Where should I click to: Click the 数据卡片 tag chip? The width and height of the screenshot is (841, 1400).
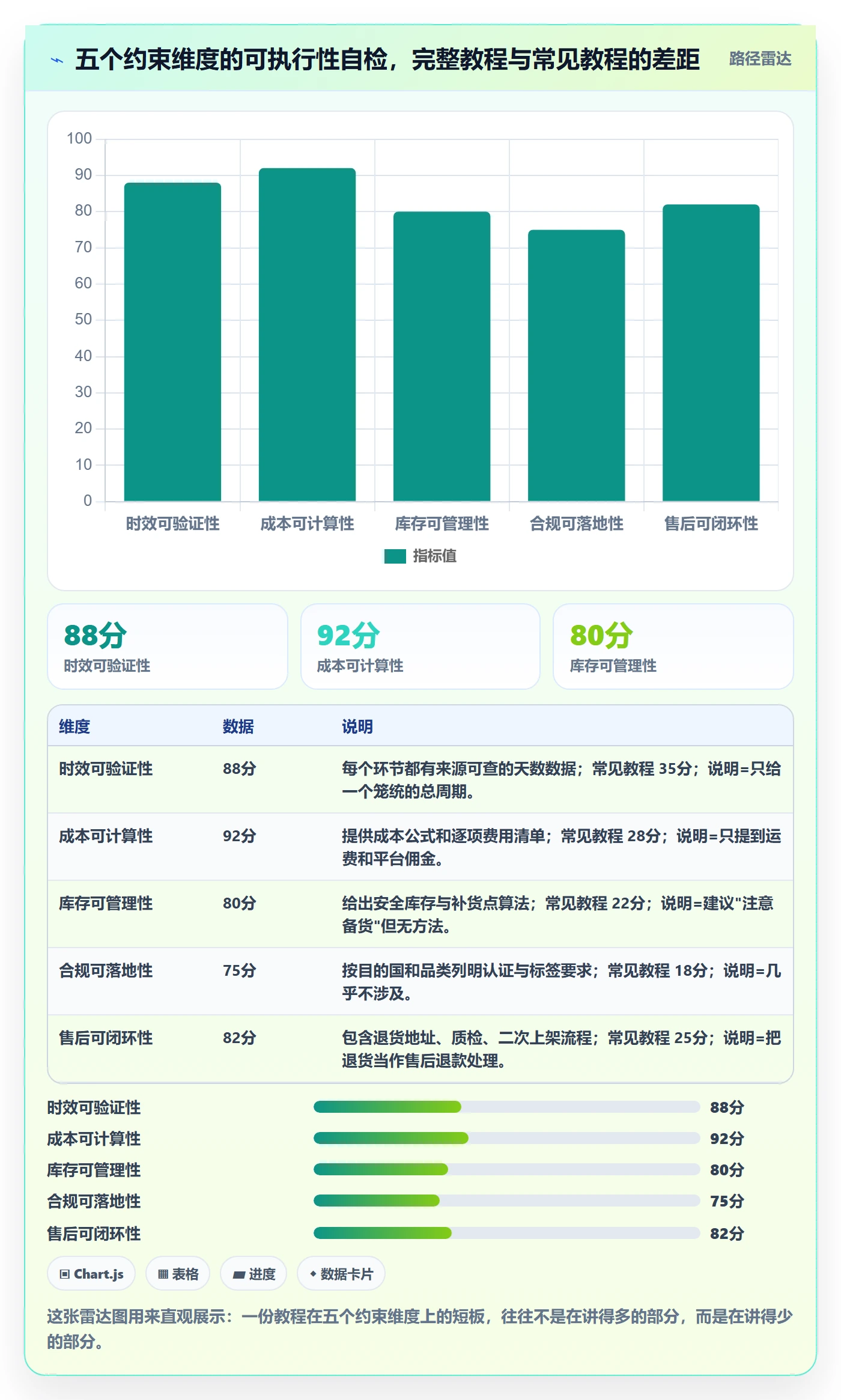(341, 1274)
